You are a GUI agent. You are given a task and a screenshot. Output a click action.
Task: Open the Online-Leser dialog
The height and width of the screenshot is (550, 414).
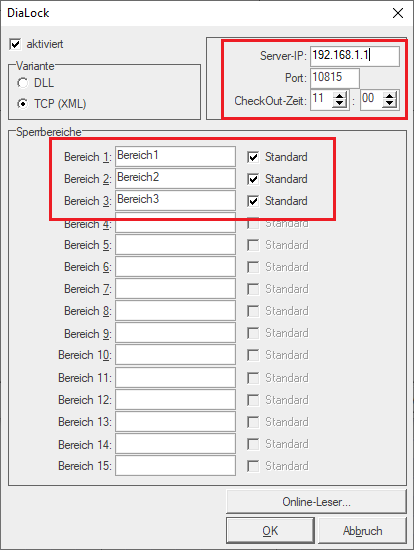pos(316,502)
